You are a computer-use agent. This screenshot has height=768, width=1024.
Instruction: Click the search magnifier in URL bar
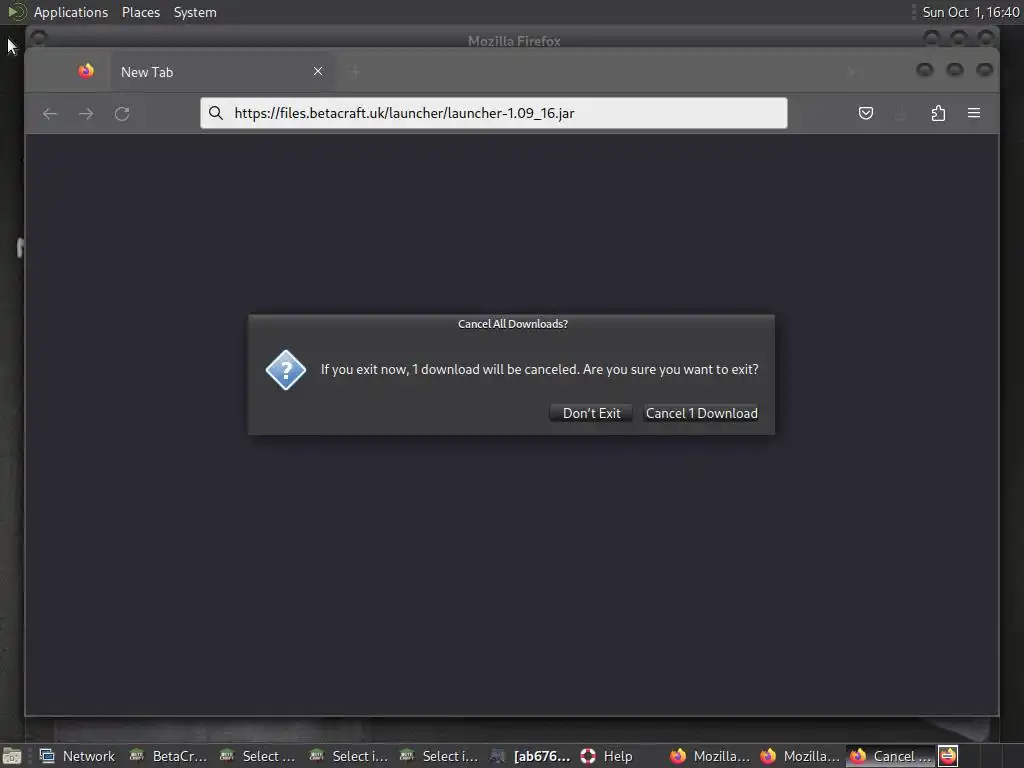tap(216, 113)
